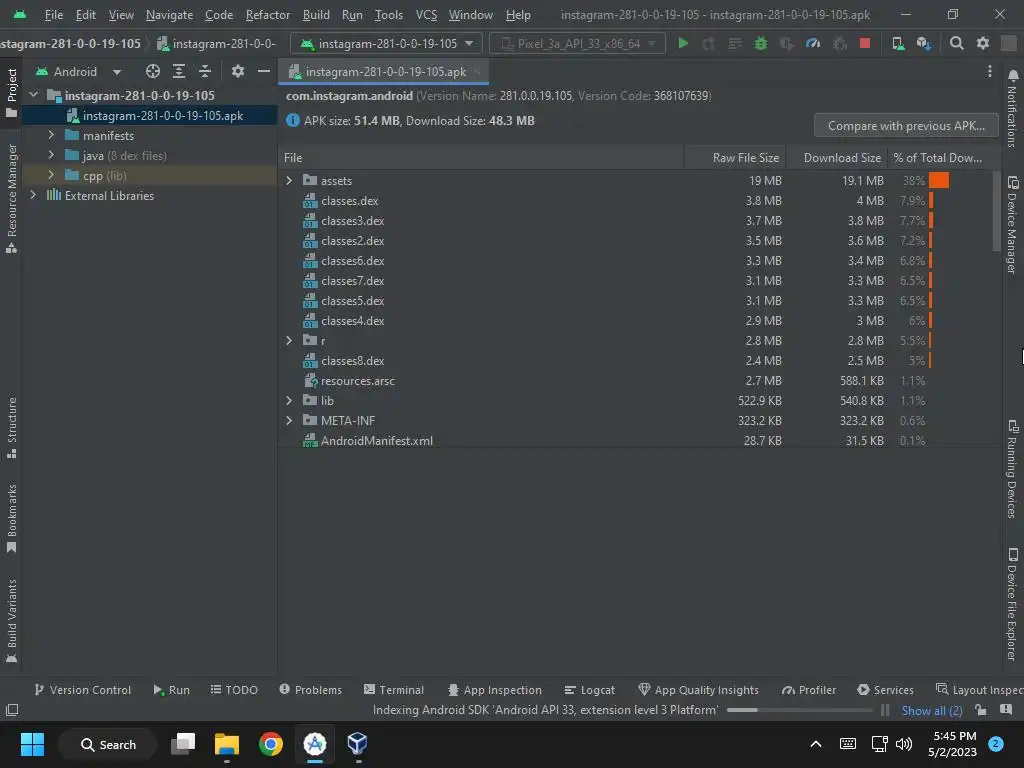Open the App Inspection tool window
This screenshot has width=1024, height=768.
(495, 690)
